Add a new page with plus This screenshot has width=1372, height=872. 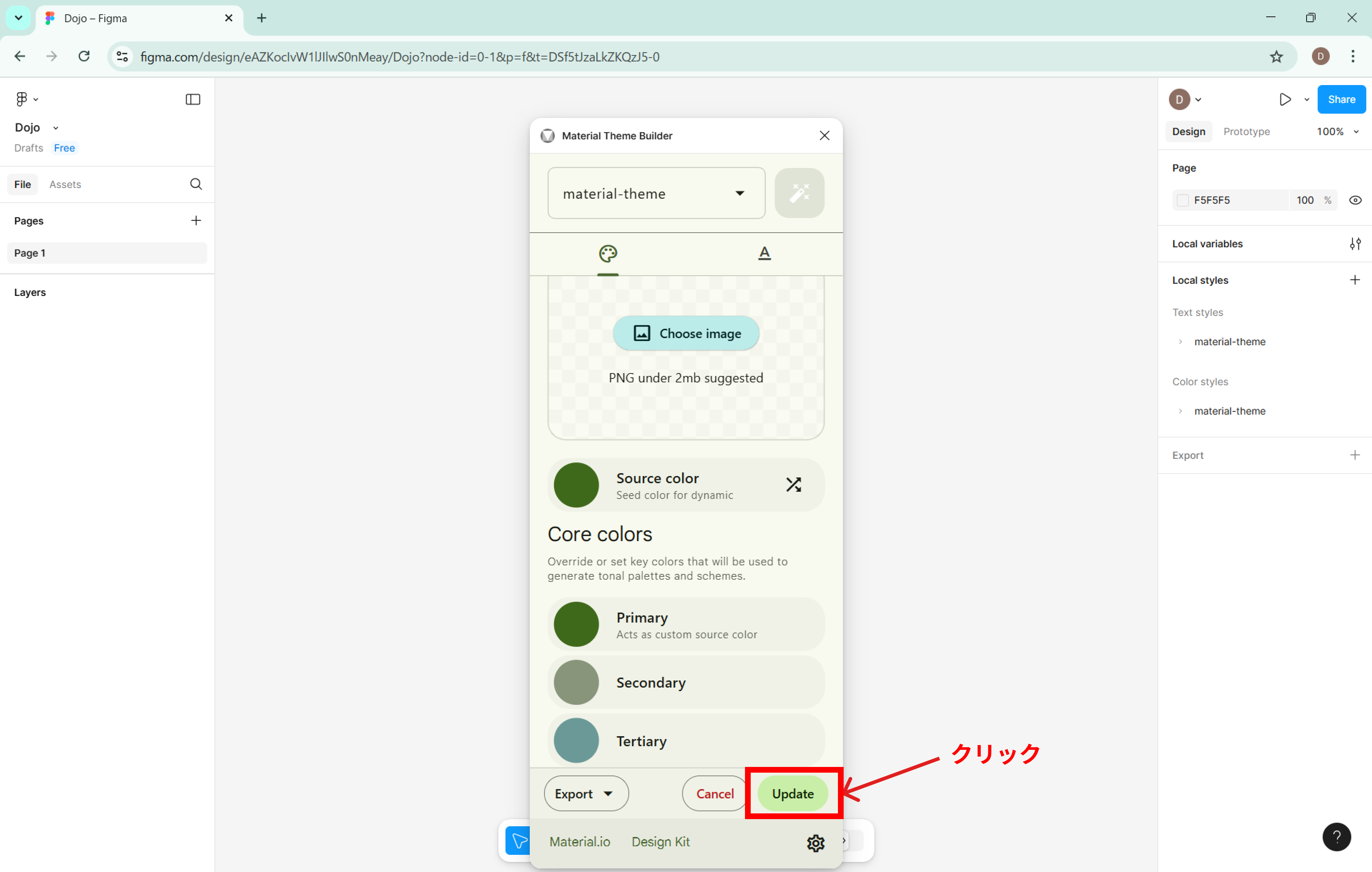tap(196, 221)
